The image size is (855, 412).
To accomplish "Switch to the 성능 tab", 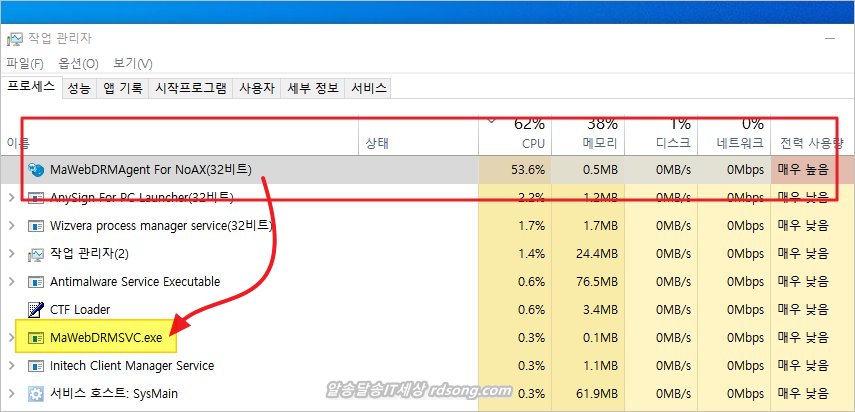I will click(79, 88).
